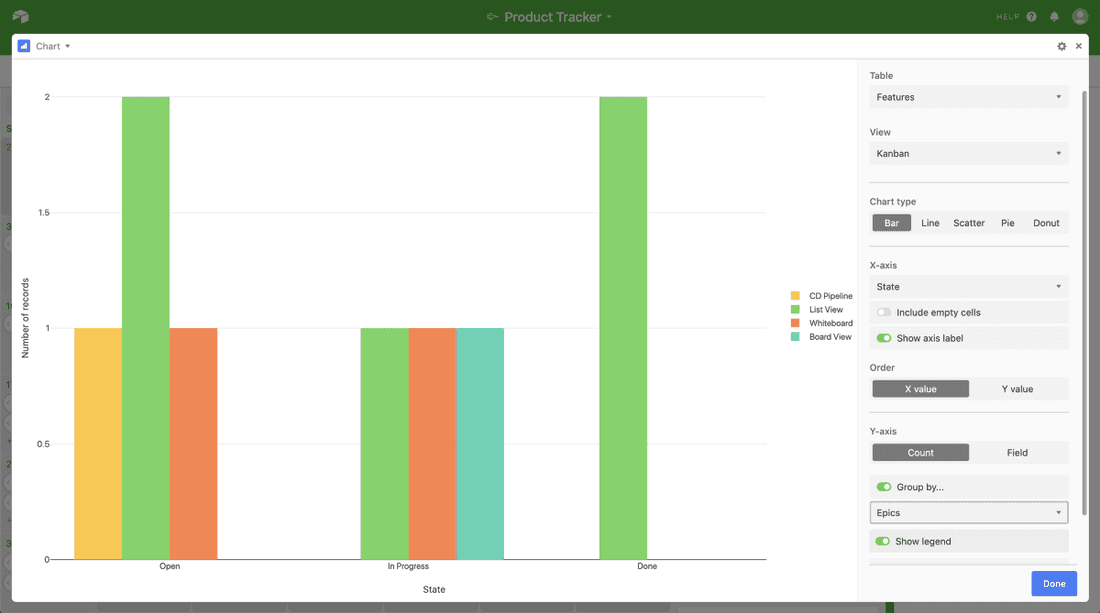Viewport: 1100px width, 613px height.
Task: Open the help question mark icon
Action: [x=1031, y=17]
